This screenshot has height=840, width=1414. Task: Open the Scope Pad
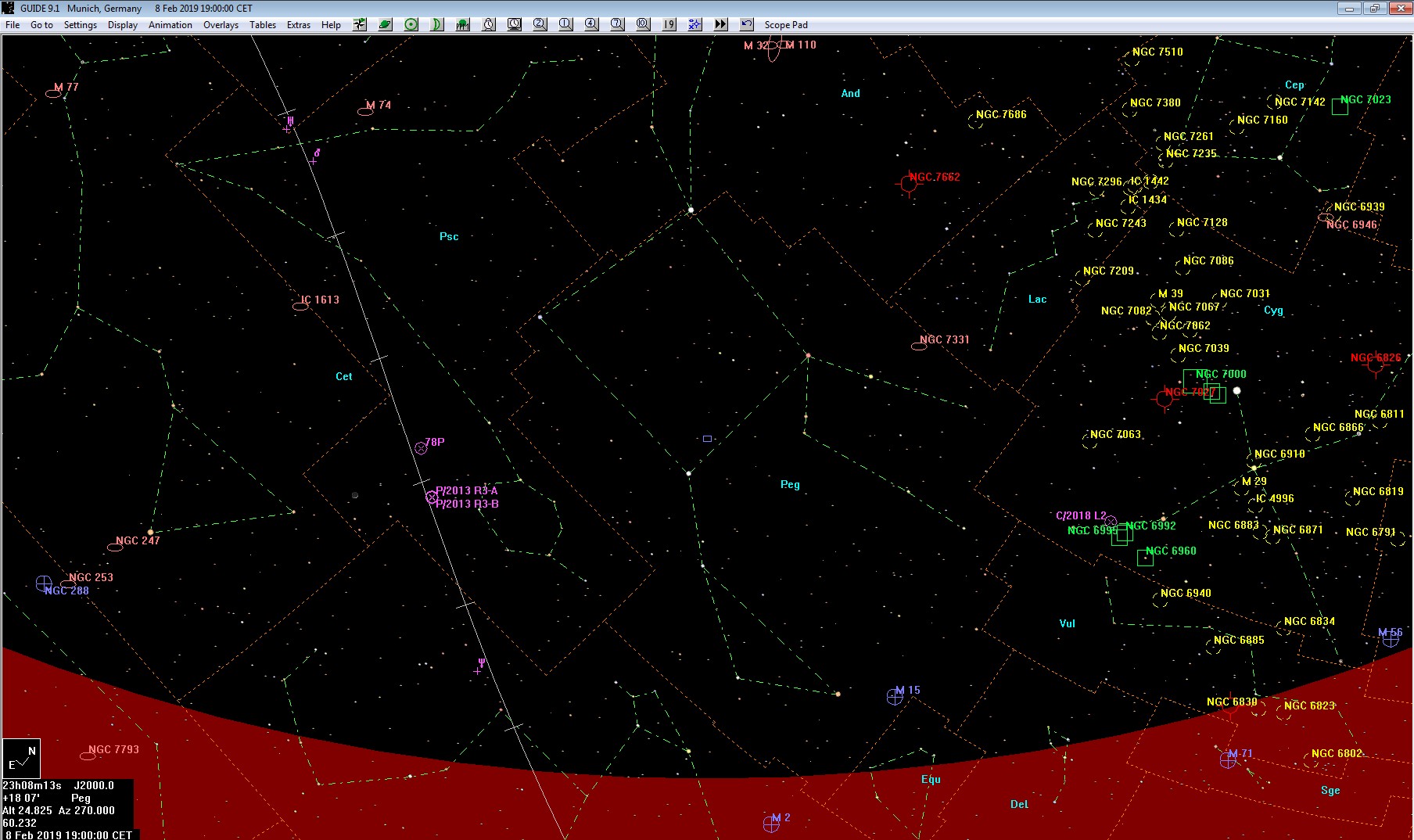pos(786,25)
